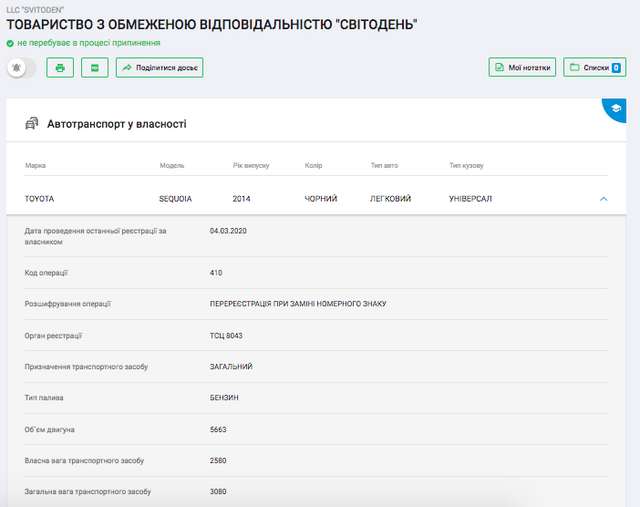Screen dimensions: 640x507
Task: Click the company title 'СВІТОДЕНЬ'
Action: [213, 23]
